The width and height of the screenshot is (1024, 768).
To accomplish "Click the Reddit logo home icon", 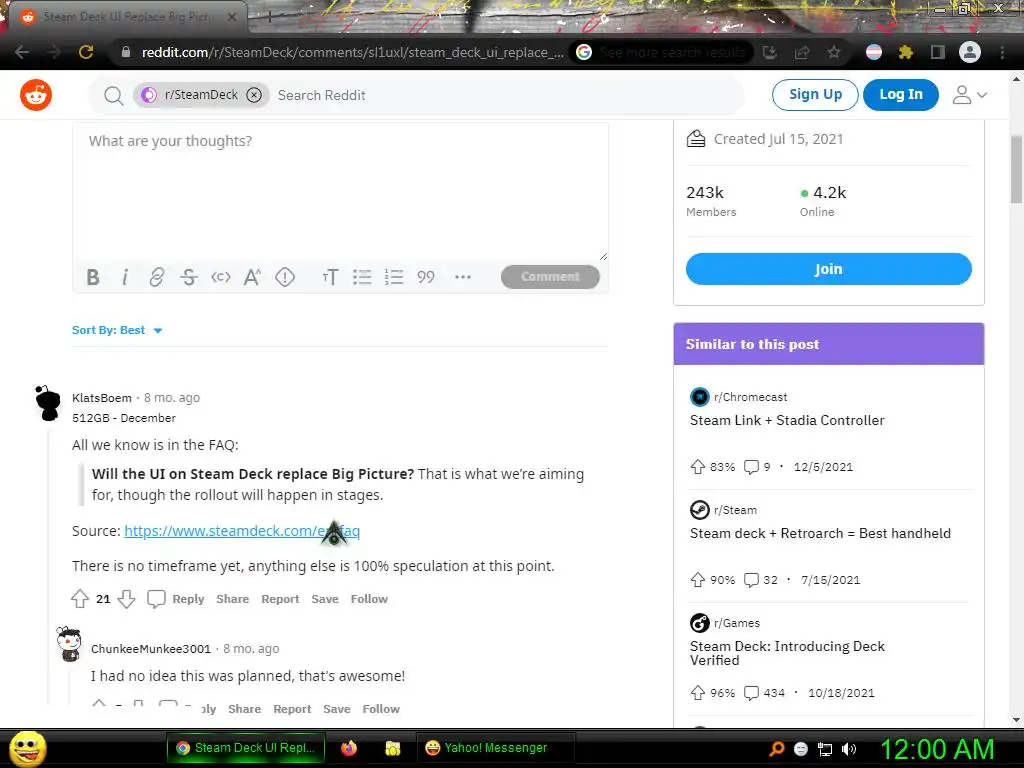I will pyautogui.click(x=36, y=95).
